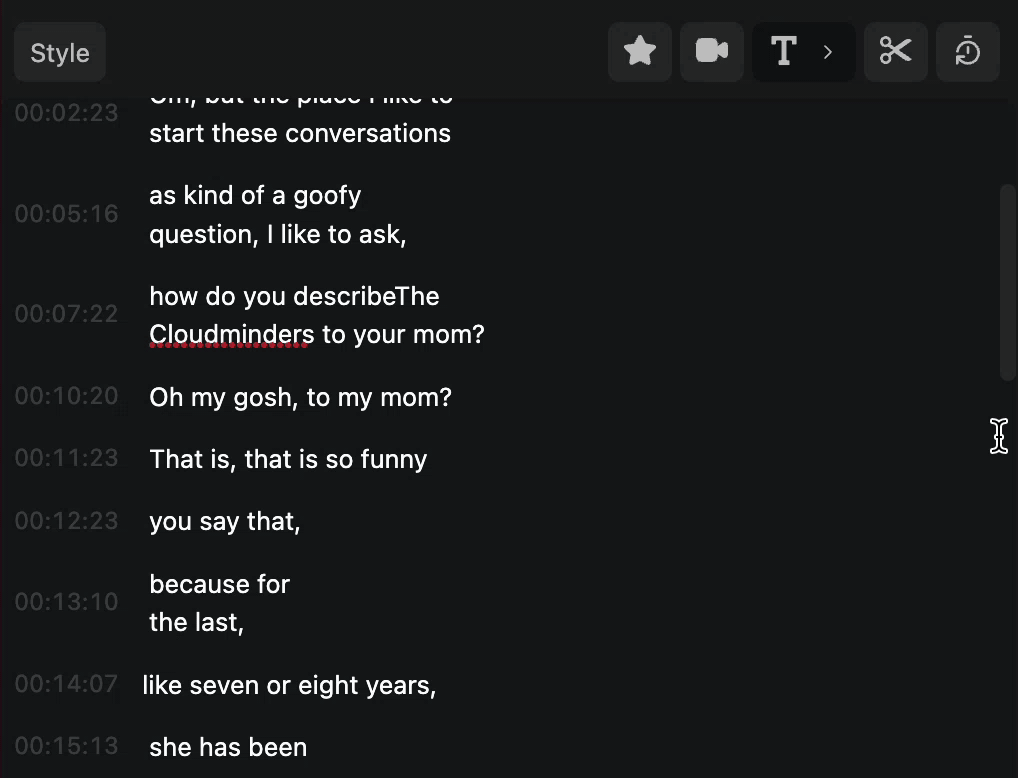Jump to timestamp 00:10:20
The image size is (1018, 778).
point(66,396)
